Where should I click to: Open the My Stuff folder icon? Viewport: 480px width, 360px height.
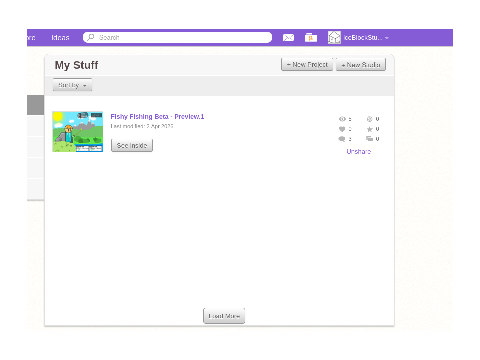311,38
